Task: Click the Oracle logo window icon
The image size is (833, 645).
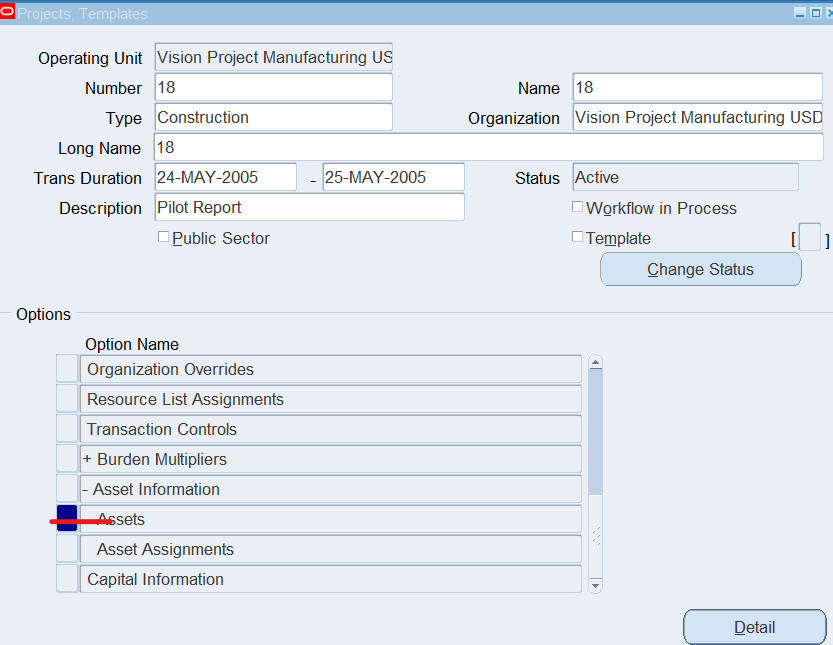Action: point(7,12)
